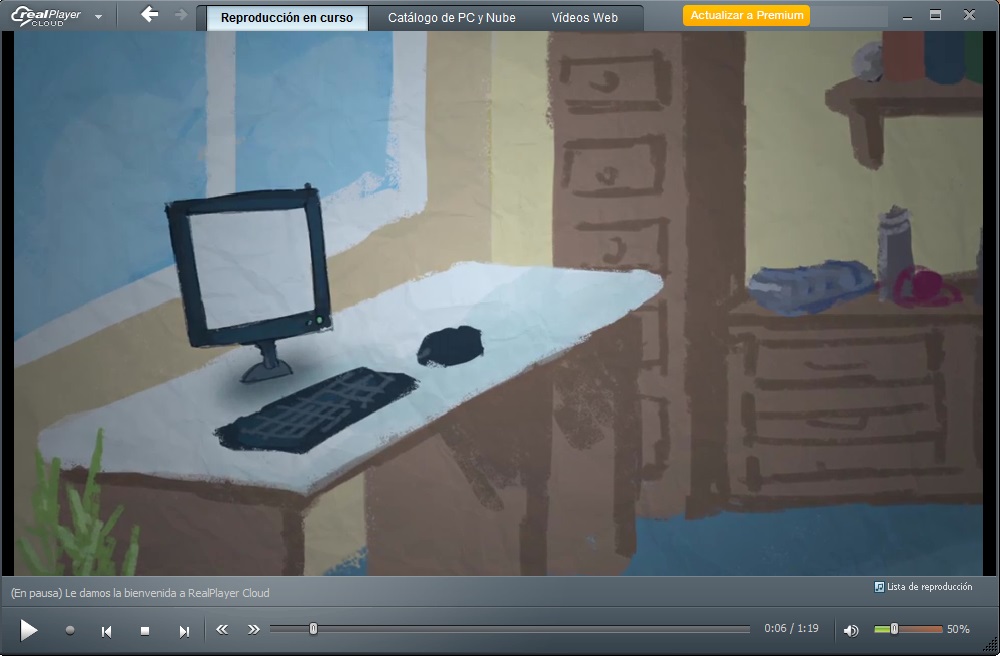This screenshot has height=656, width=1000.
Task: Click the seek bar position handle
Action: click(313, 629)
